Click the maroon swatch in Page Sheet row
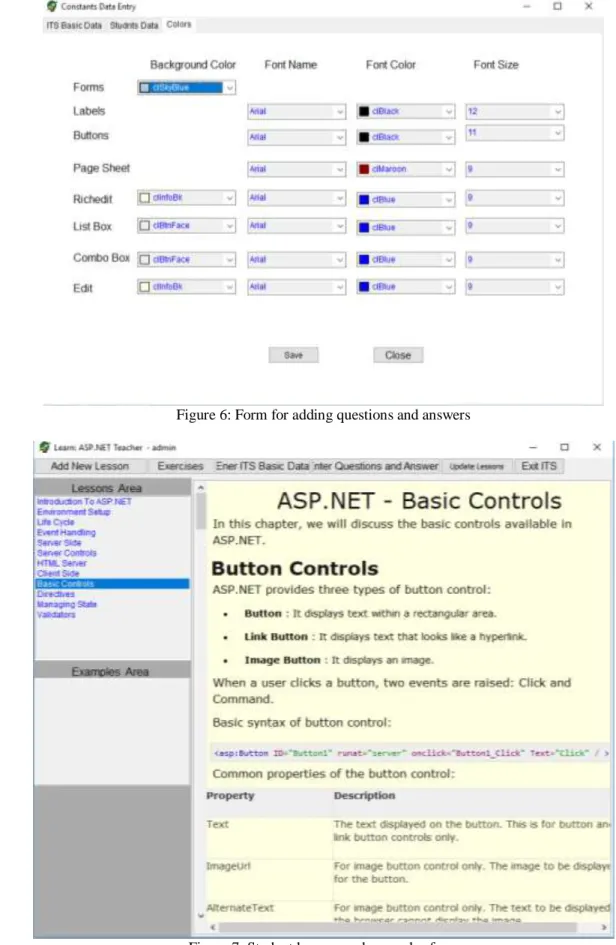This screenshot has width=616, height=945. pyautogui.click(x=363, y=169)
